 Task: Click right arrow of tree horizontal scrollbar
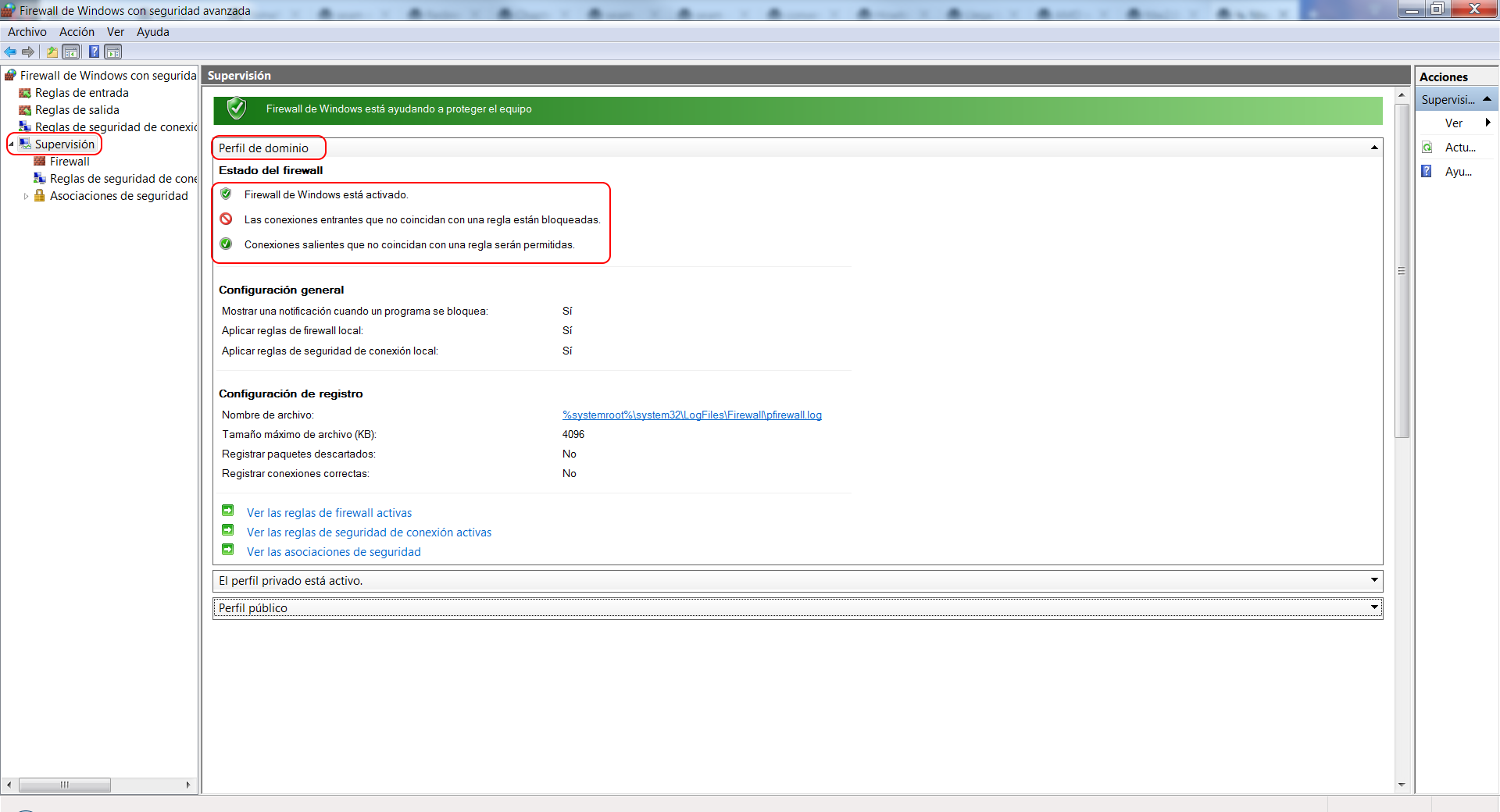[x=188, y=785]
